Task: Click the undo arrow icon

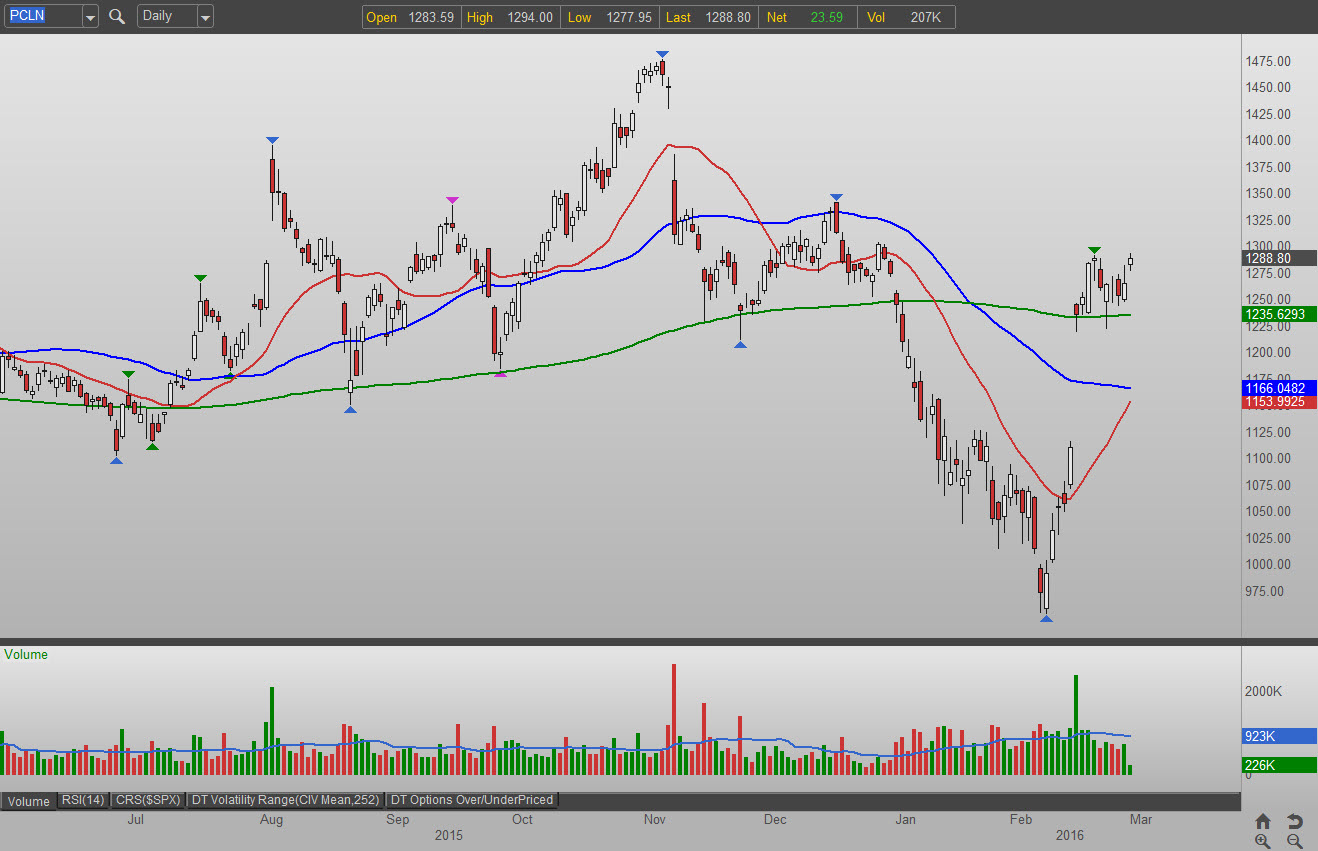Action: point(1294,820)
